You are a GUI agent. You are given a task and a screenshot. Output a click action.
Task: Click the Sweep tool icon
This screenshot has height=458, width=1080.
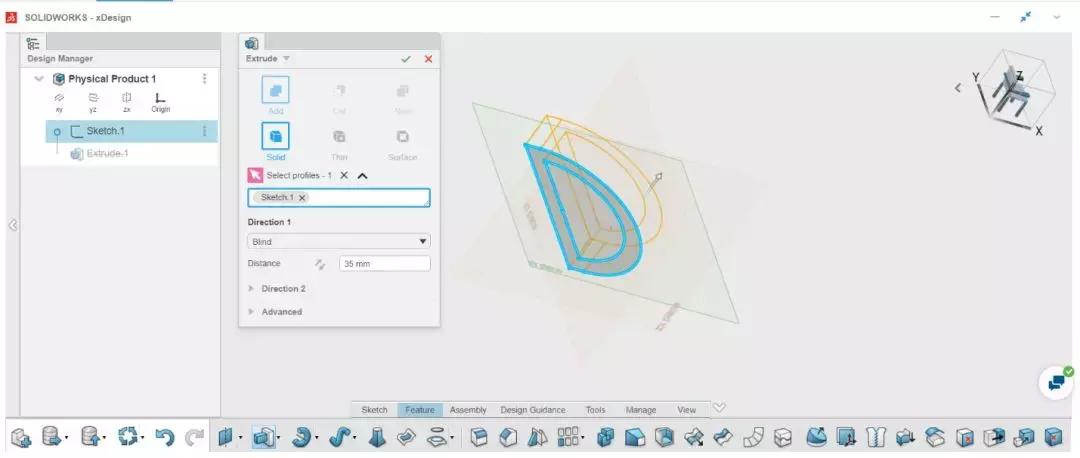click(340, 437)
